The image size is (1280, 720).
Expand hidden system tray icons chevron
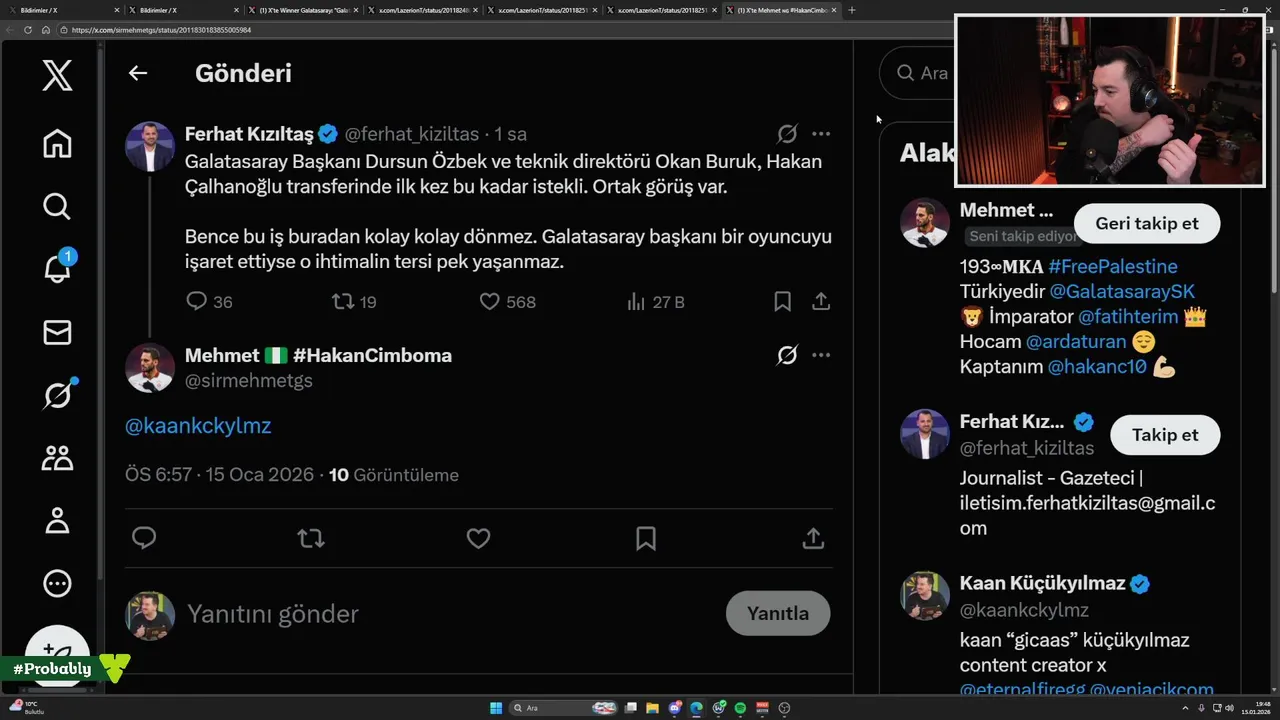coord(1186,708)
